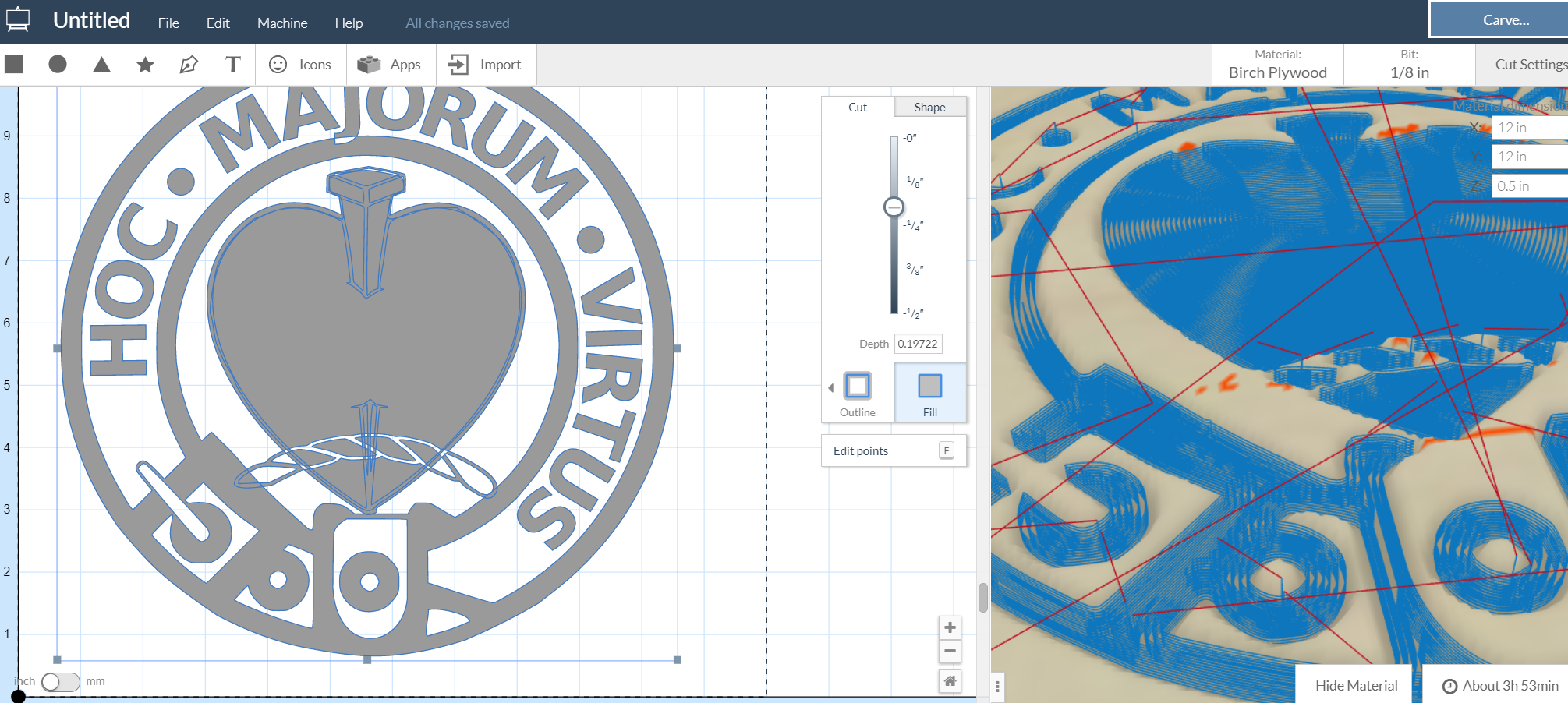1568x703 pixels.
Task: Open the Icons library
Action: point(300,65)
